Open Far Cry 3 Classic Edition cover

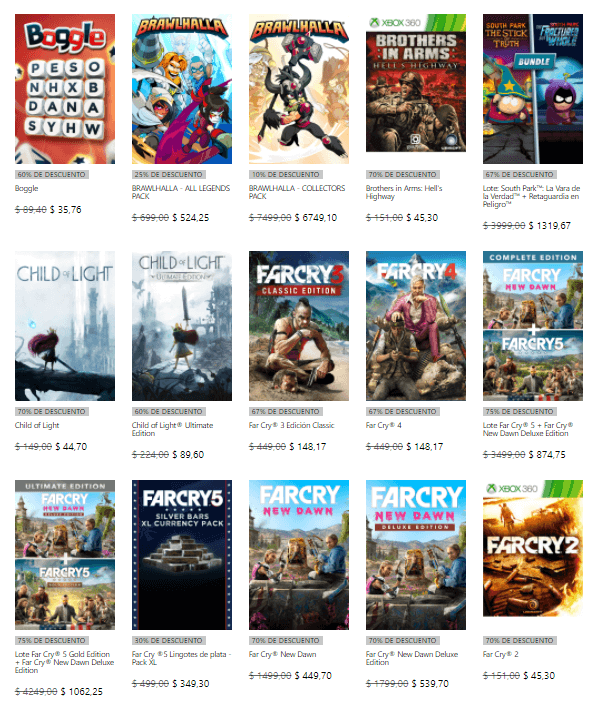(x=299, y=326)
